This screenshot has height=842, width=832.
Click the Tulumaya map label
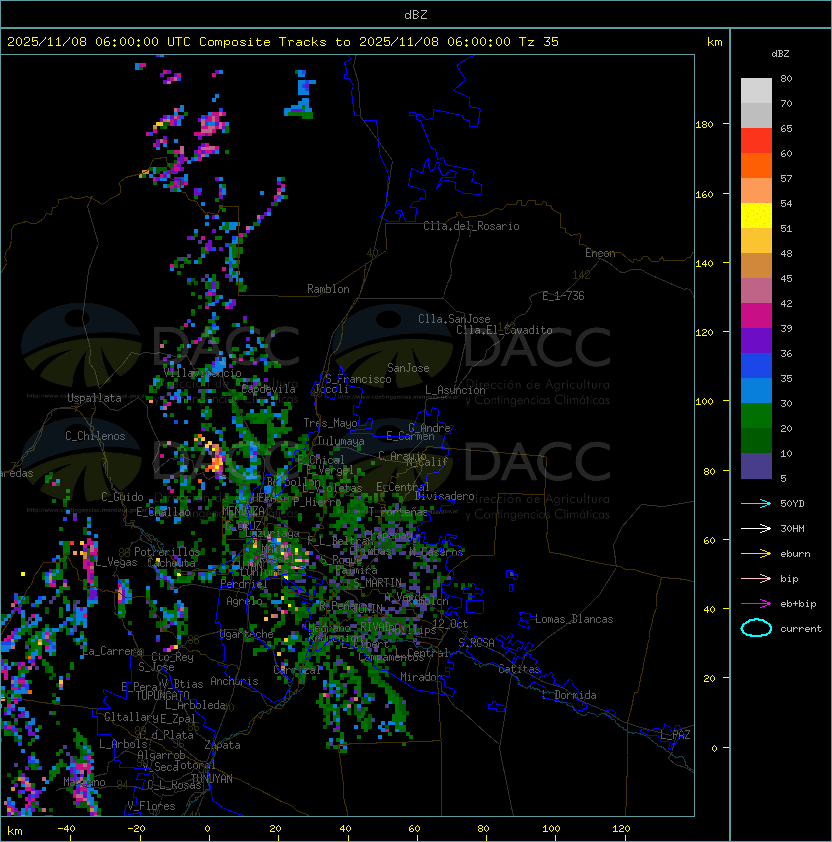pos(341,441)
